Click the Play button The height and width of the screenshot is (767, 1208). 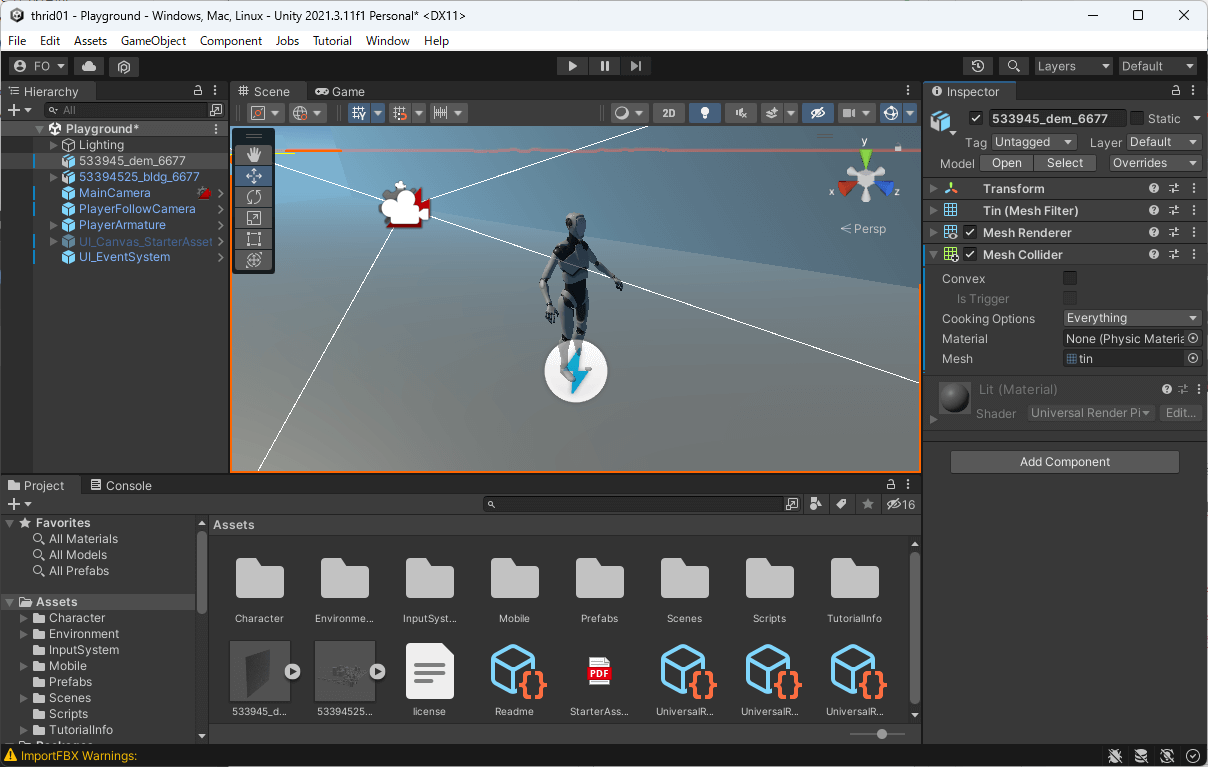(572, 66)
